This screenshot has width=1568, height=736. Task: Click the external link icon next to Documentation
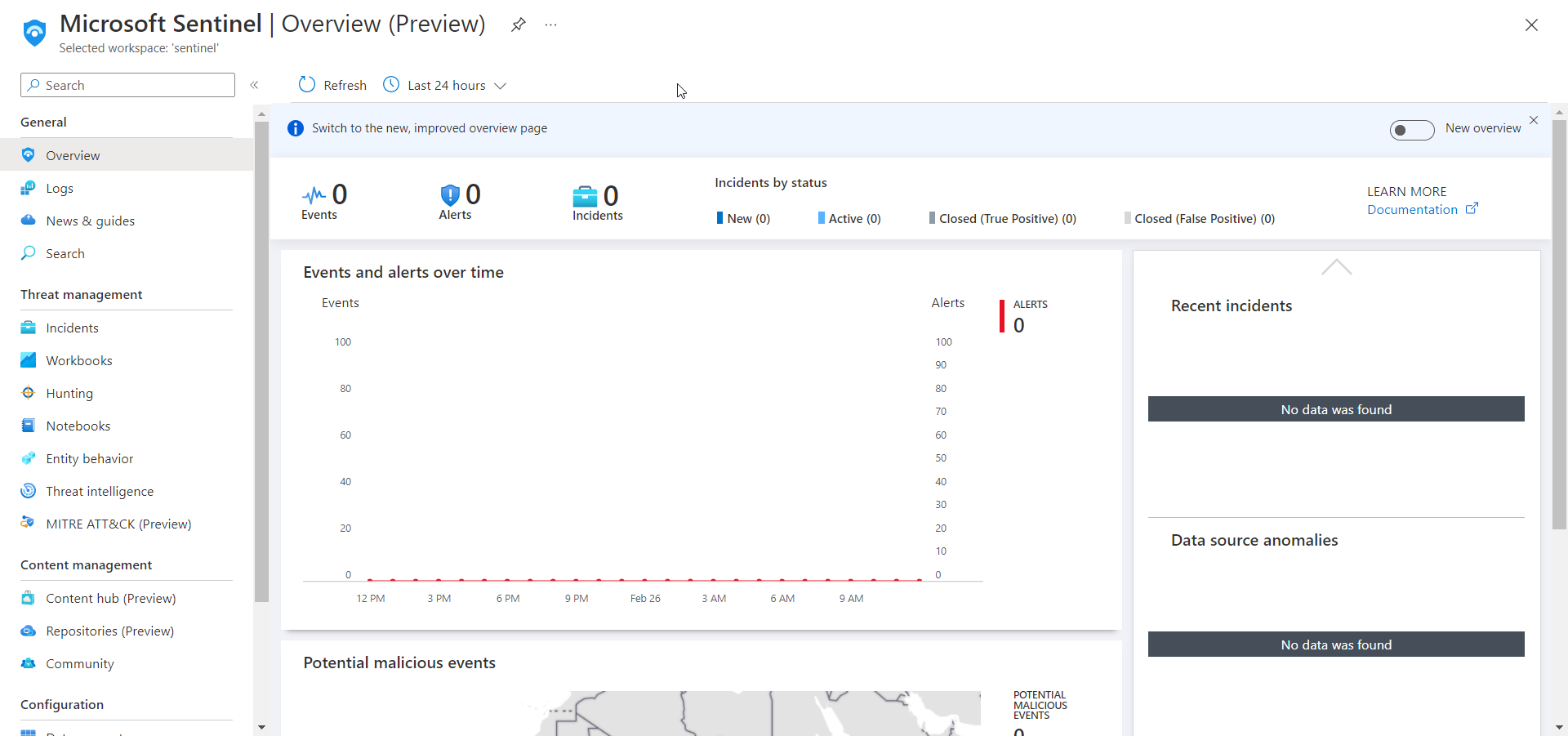[x=1472, y=208]
